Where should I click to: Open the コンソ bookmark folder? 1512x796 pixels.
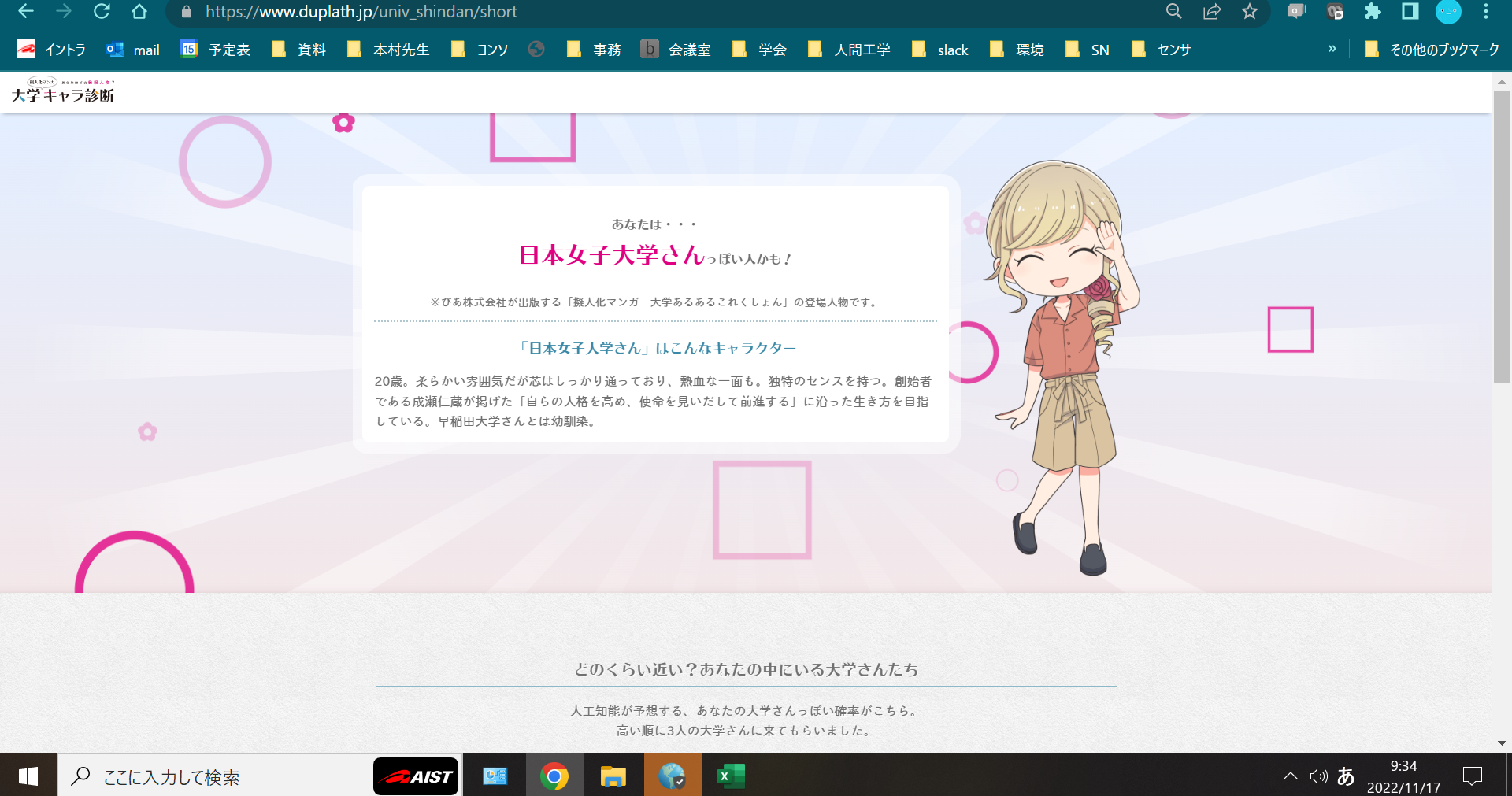[480, 50]
